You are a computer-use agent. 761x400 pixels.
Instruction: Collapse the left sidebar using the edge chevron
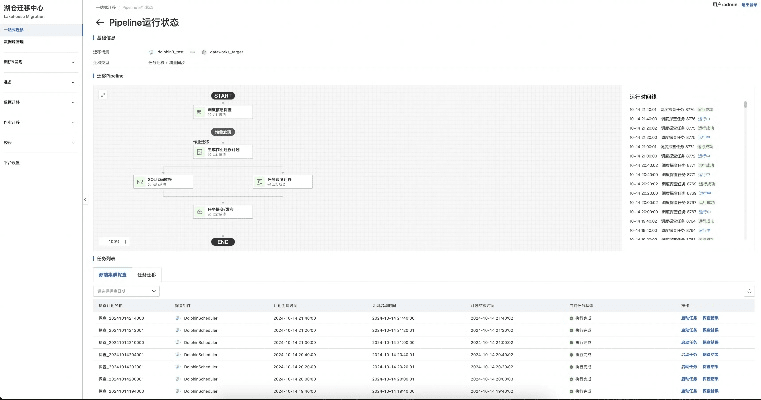click(x=84, y=200)
